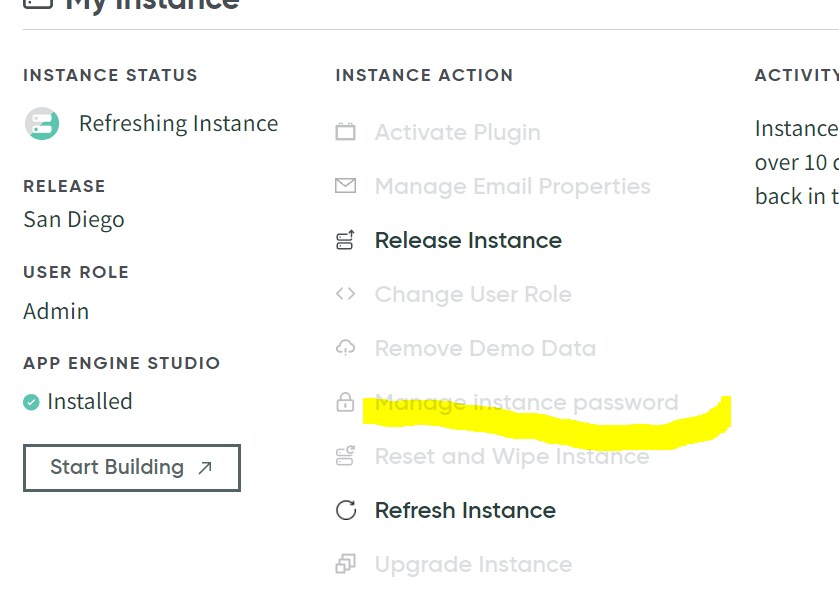Click the Remove Demo Data cloud icon

pyautogui.click(x=345, y=347)
